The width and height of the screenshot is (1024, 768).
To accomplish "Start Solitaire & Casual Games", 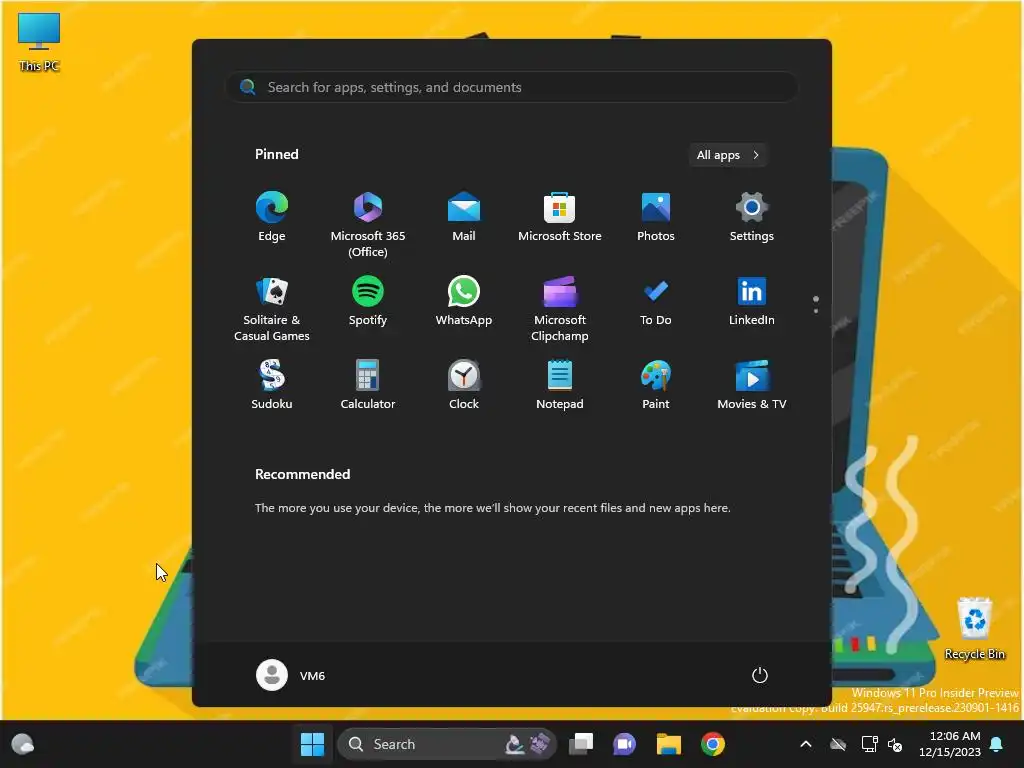I will [272, 309].
